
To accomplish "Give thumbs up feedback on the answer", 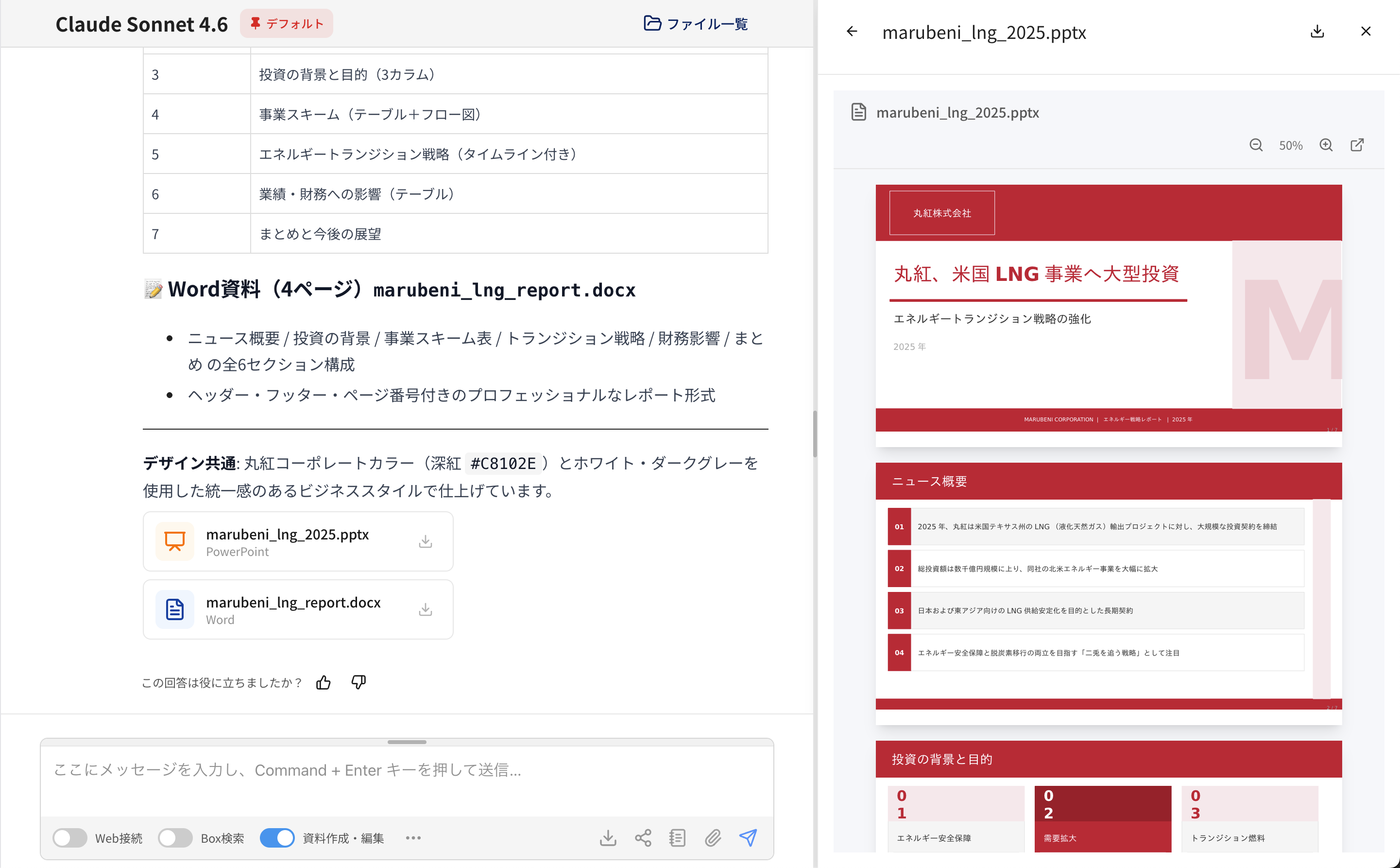I will (x=323, y=682).
